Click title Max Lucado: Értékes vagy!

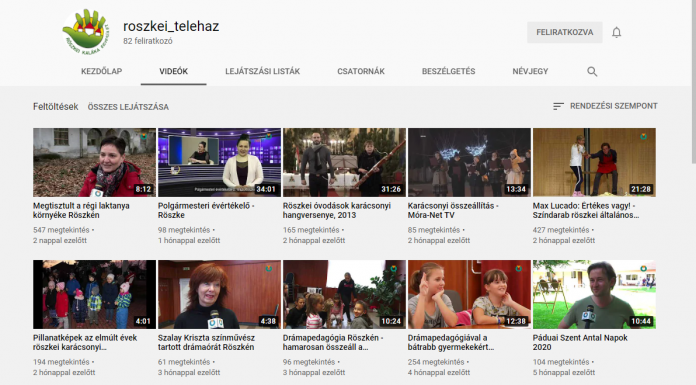pyautogui.click(x=586, y=210)
